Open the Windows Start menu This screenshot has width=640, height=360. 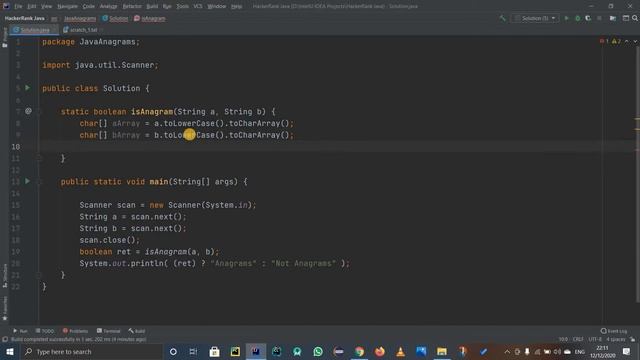(10, 351)
